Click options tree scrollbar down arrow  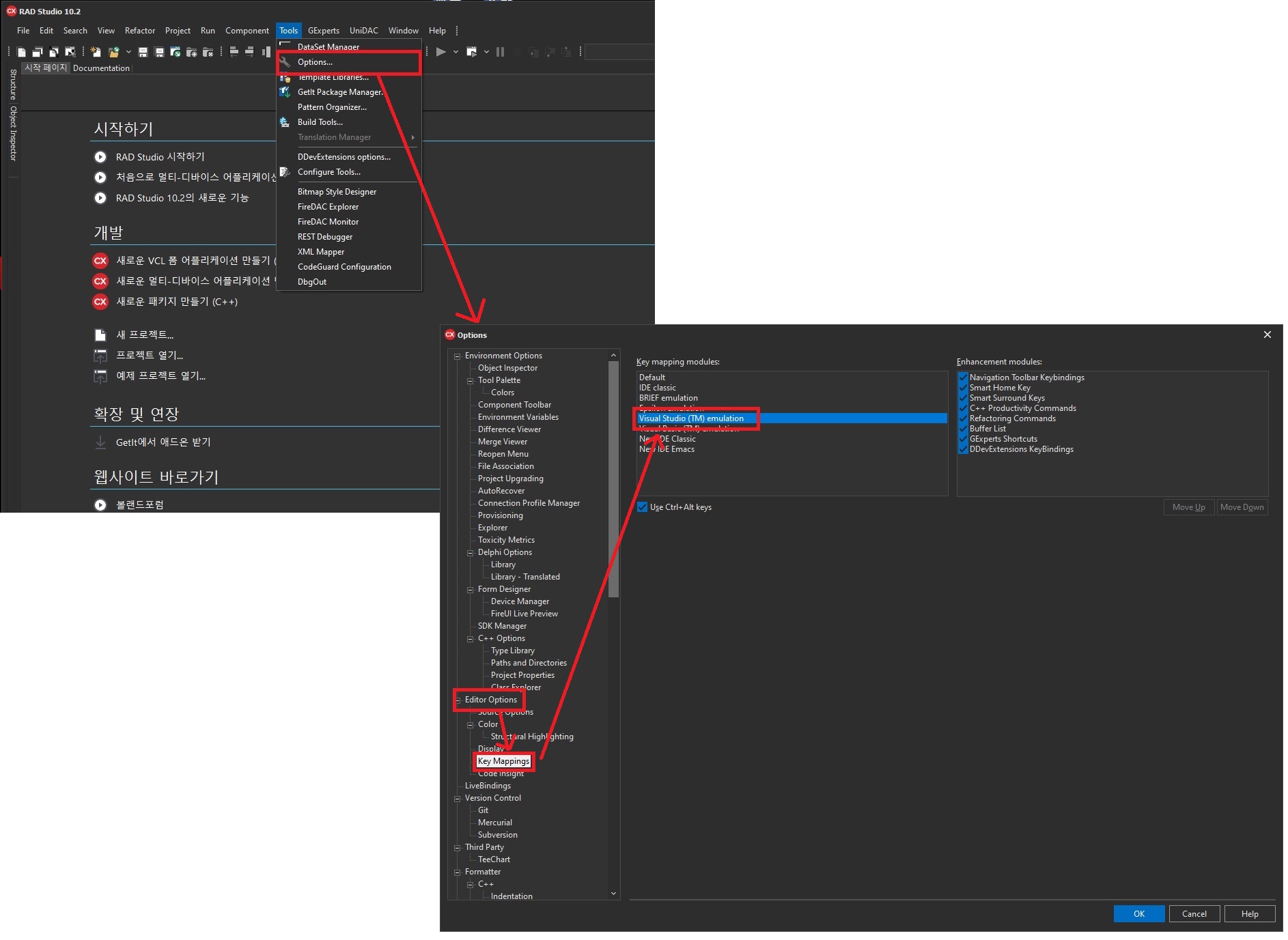point(613,894)
